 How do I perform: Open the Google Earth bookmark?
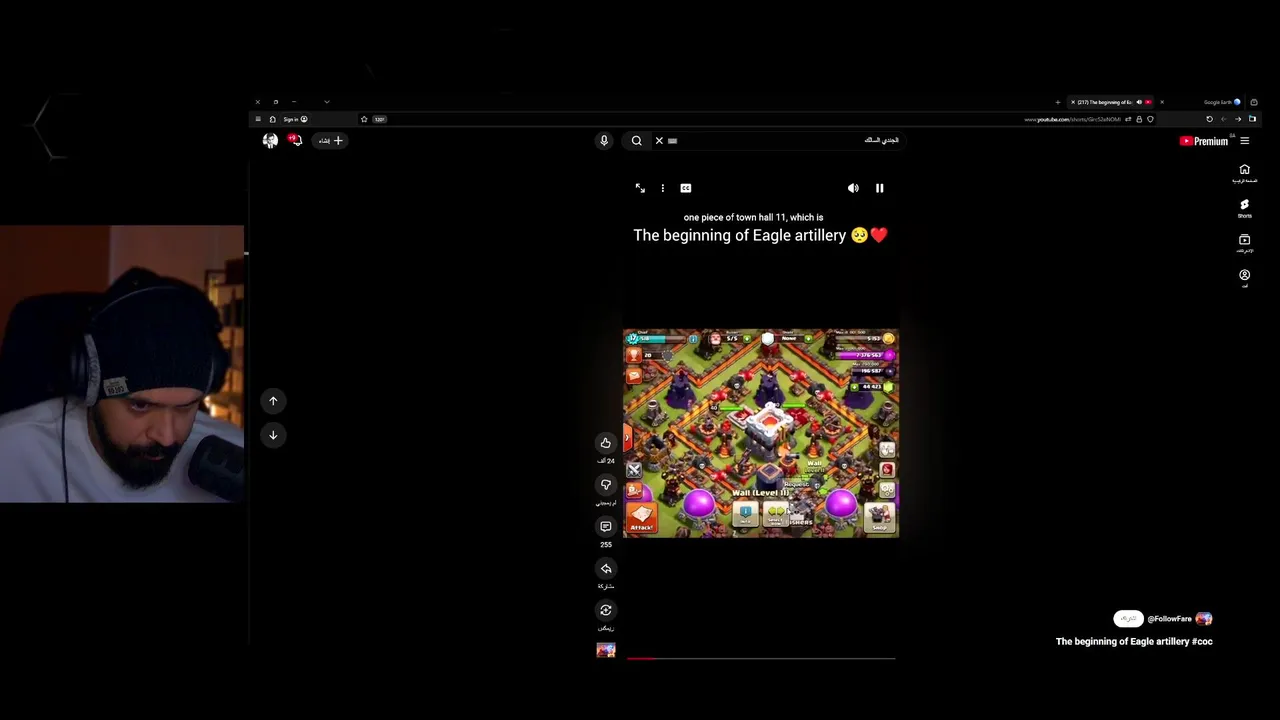[1222, 102]
